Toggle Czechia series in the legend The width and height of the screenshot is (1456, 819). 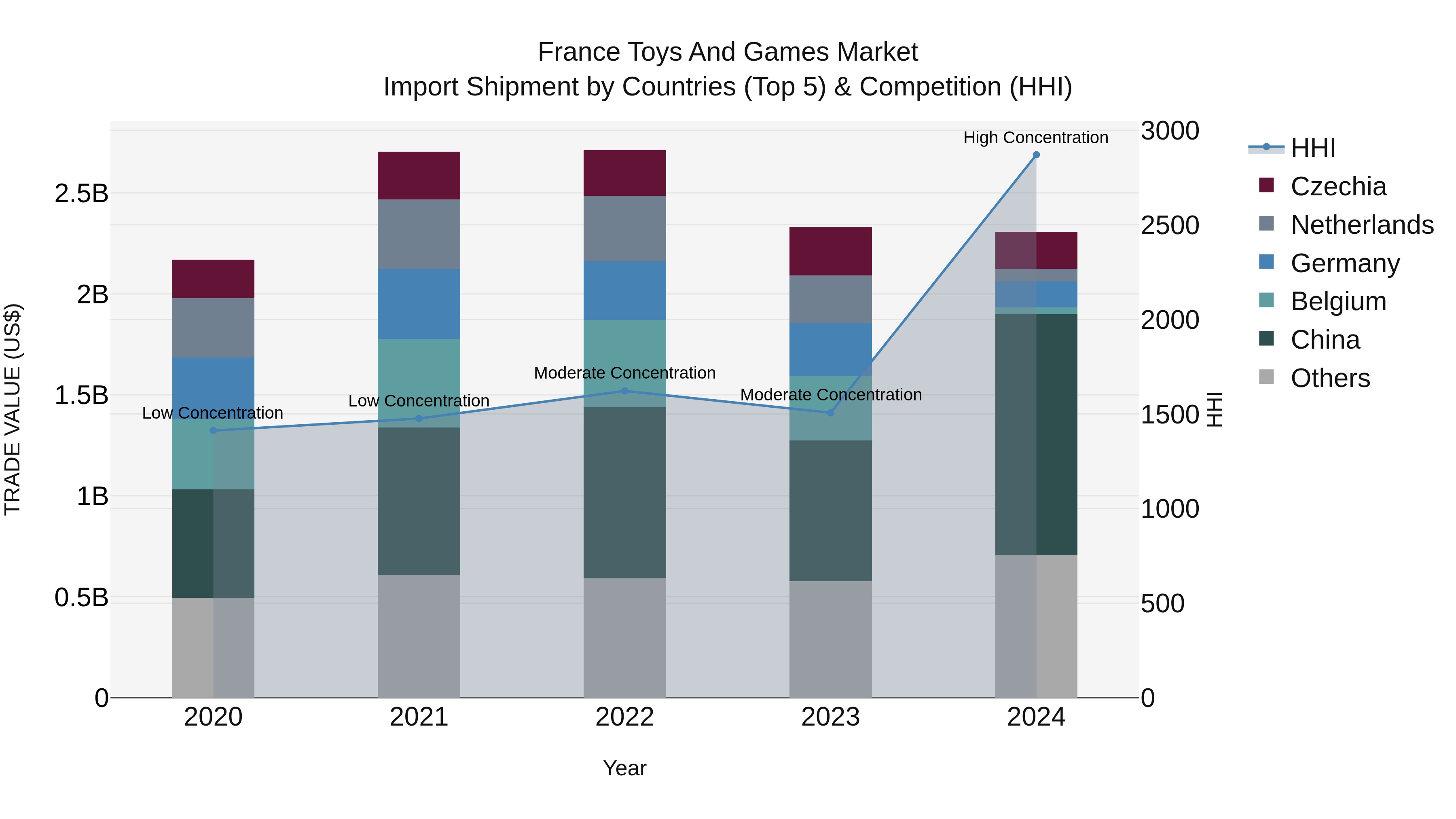[x=1322, y=186]
